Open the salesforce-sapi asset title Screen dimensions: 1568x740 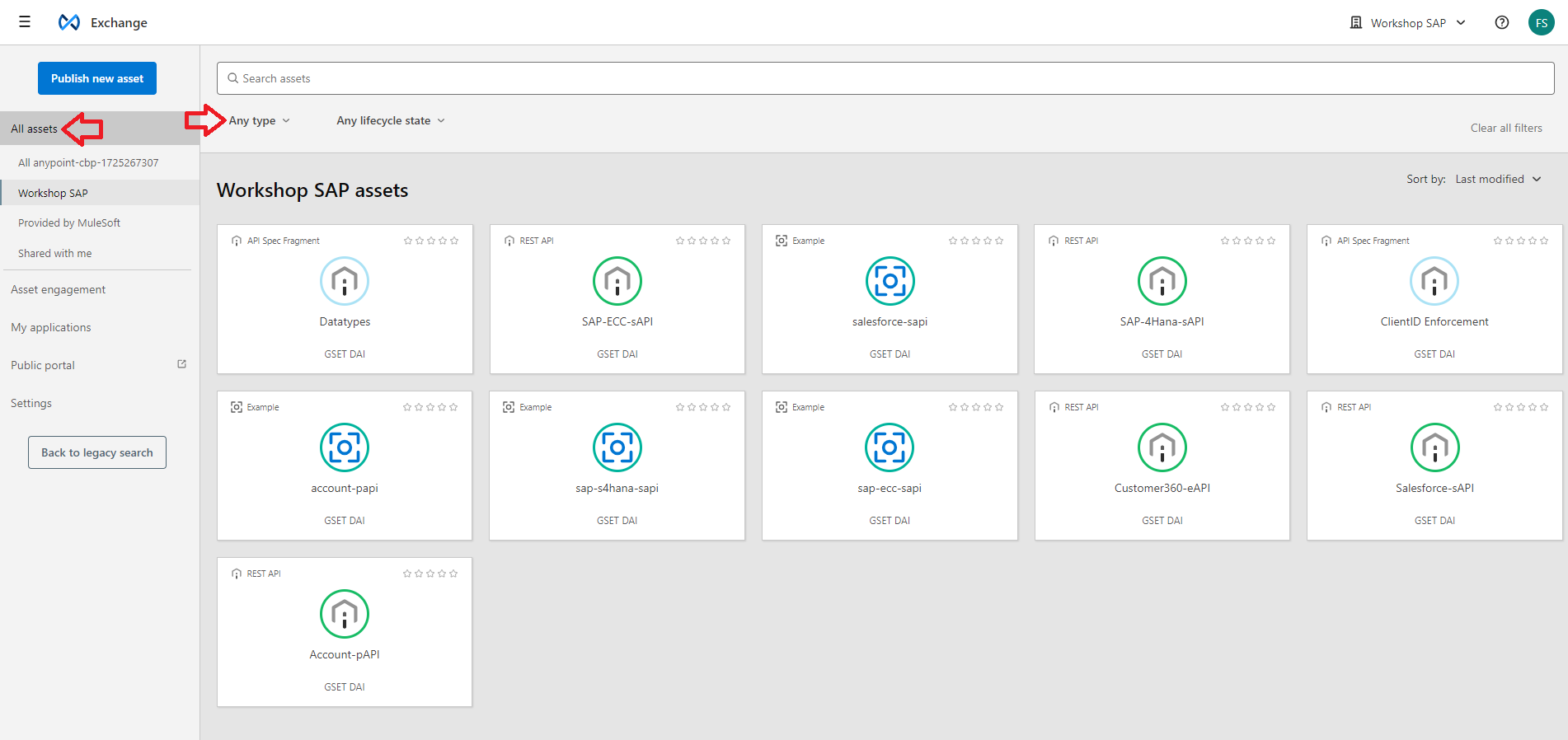click(890, 321)
